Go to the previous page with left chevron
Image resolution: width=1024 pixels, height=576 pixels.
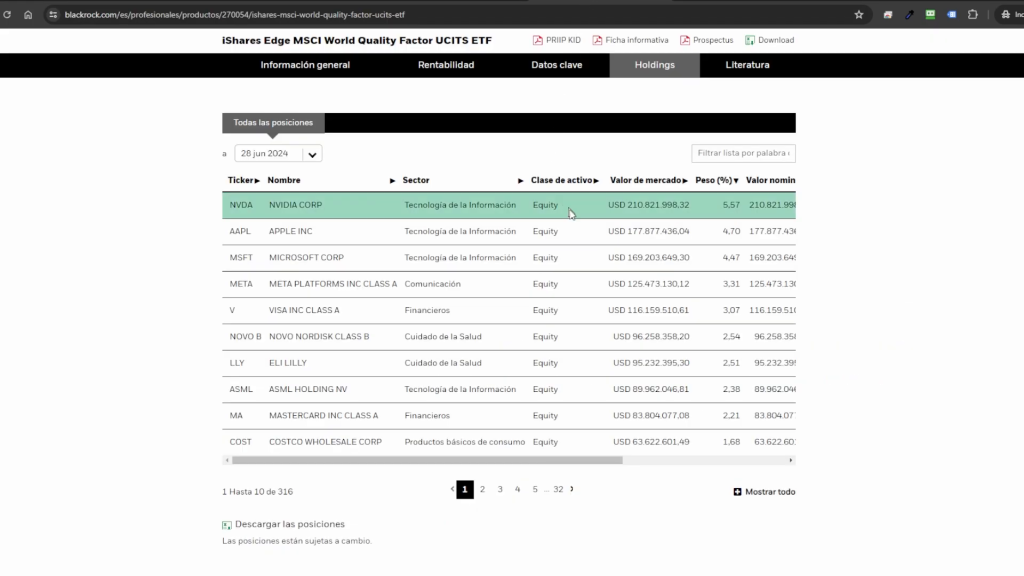pos(452,489)
